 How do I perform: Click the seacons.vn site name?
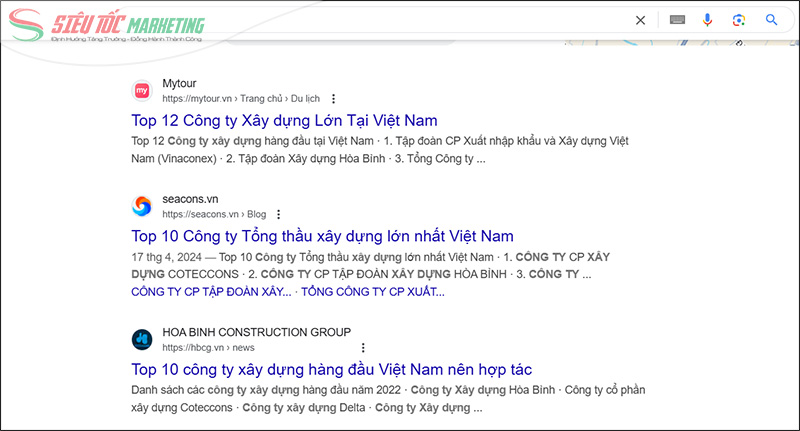(x=190, y=199)
